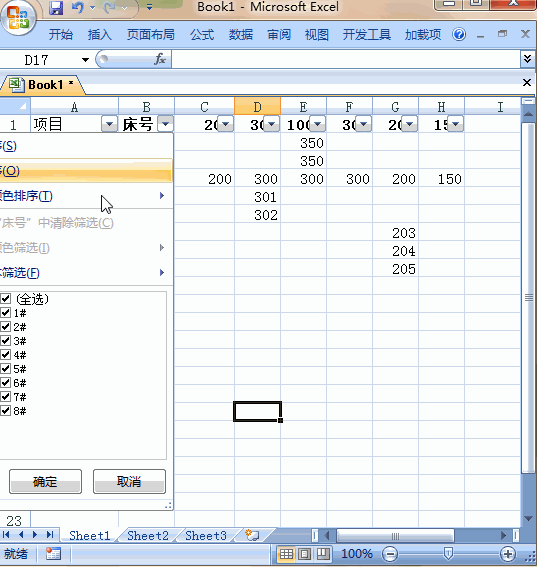Open filter dropdown in column D header
Screen dimensions: 537x567
pyautogui.click(x=272, y=124)
